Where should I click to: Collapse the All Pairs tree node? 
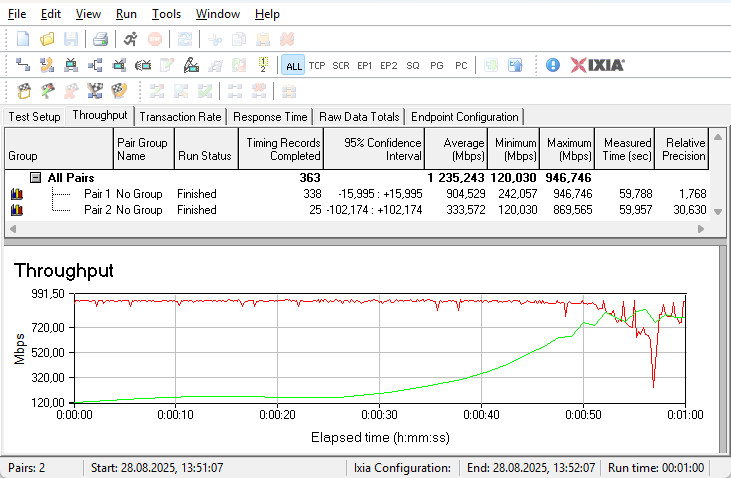pos(35,178)
